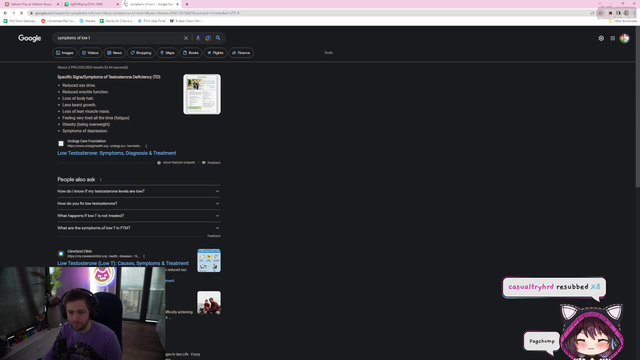Switch to the second browser tab
The height and width of the screenshot is (360, 640).
[x=92, y=4]
